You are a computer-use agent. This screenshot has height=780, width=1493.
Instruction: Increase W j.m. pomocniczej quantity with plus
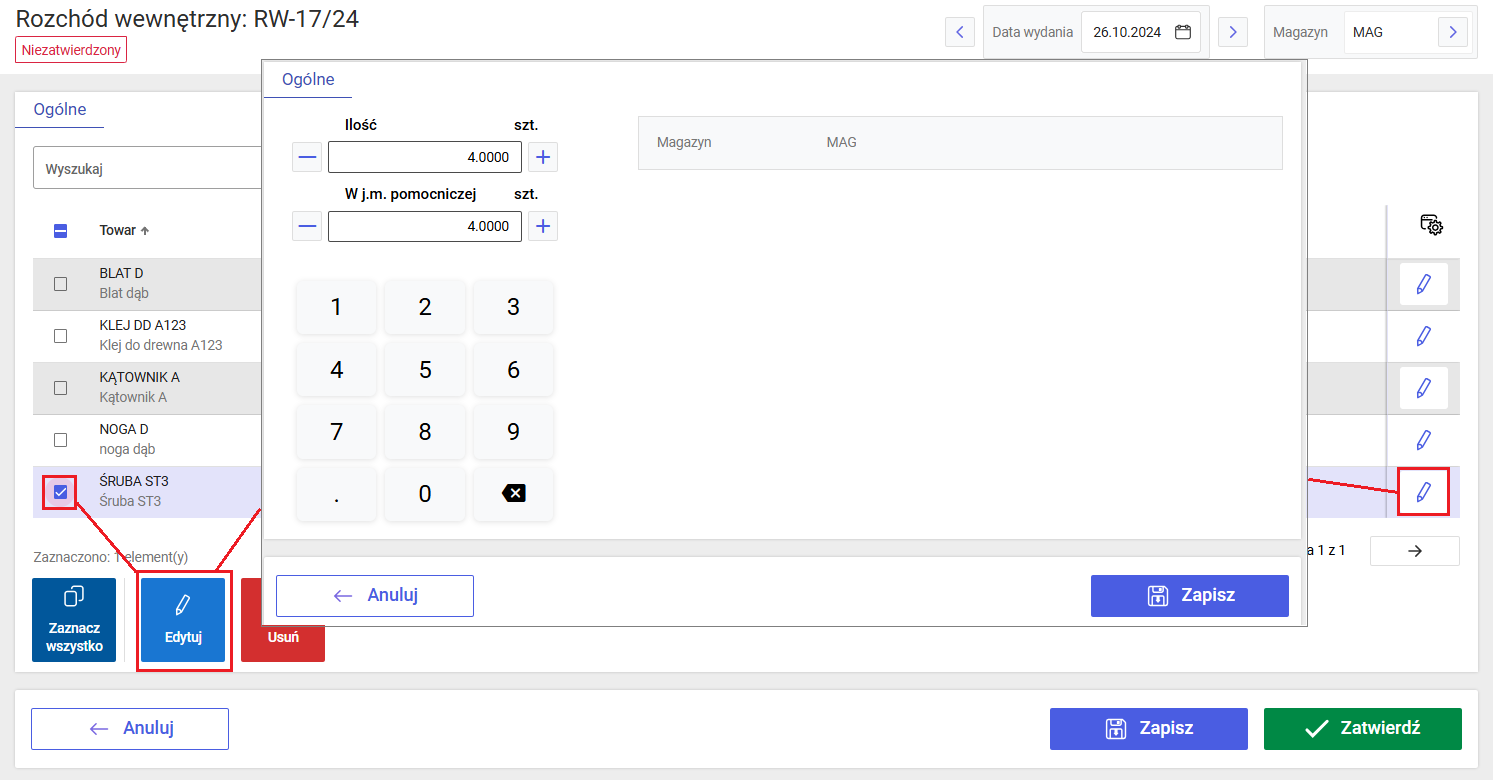[x=543, y=226]
